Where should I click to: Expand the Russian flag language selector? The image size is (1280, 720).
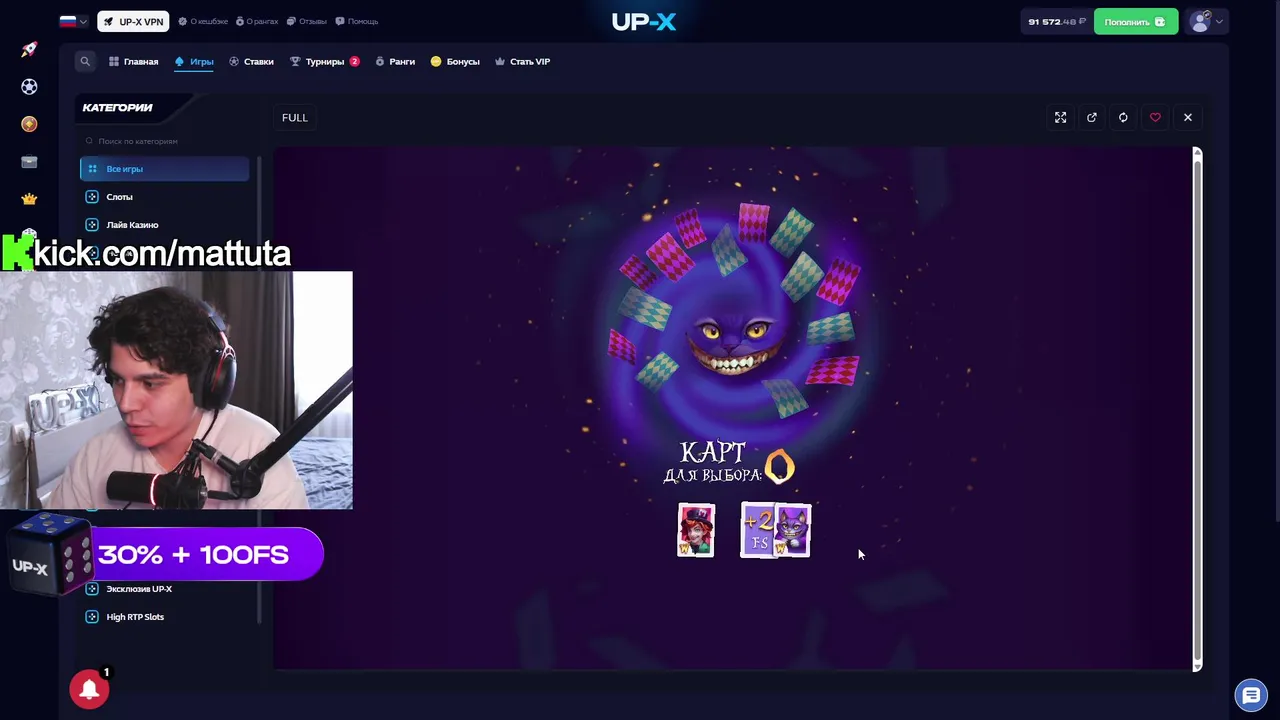(73, 21)
